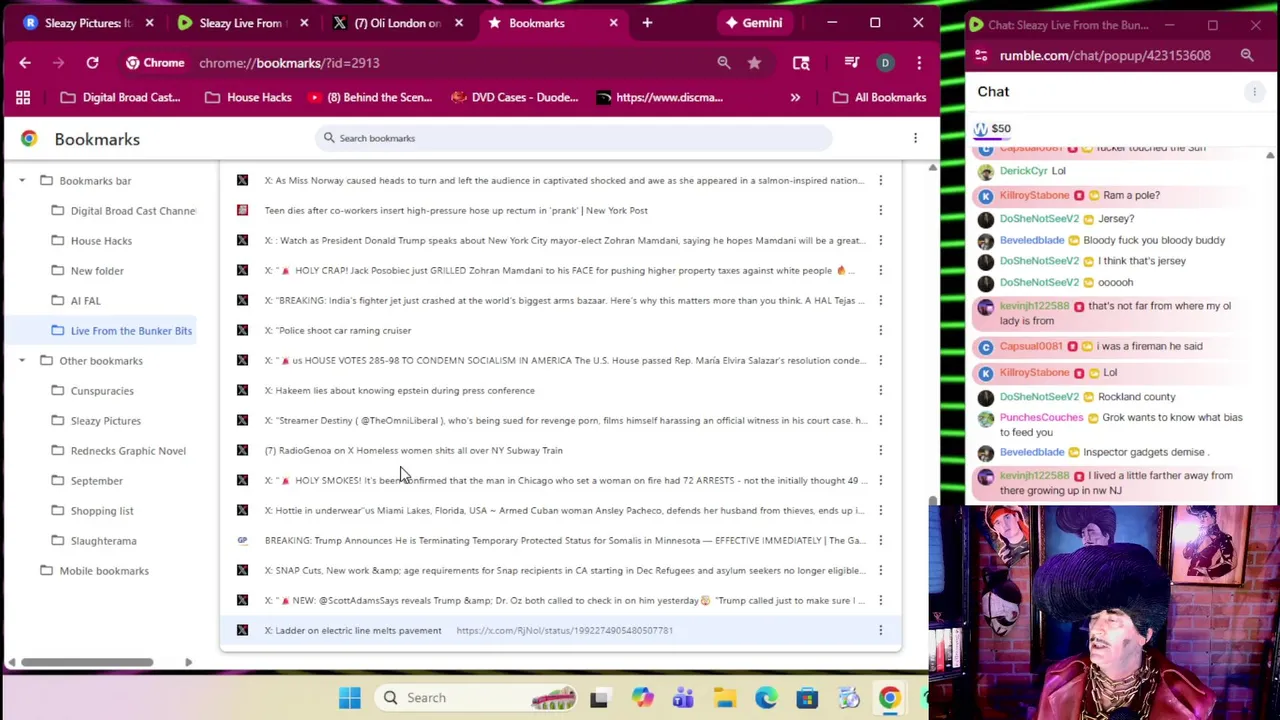Select the RadioGenoa Subway Train bookmark
This screenshot has width=1280, height=720.
pos(560,450)
